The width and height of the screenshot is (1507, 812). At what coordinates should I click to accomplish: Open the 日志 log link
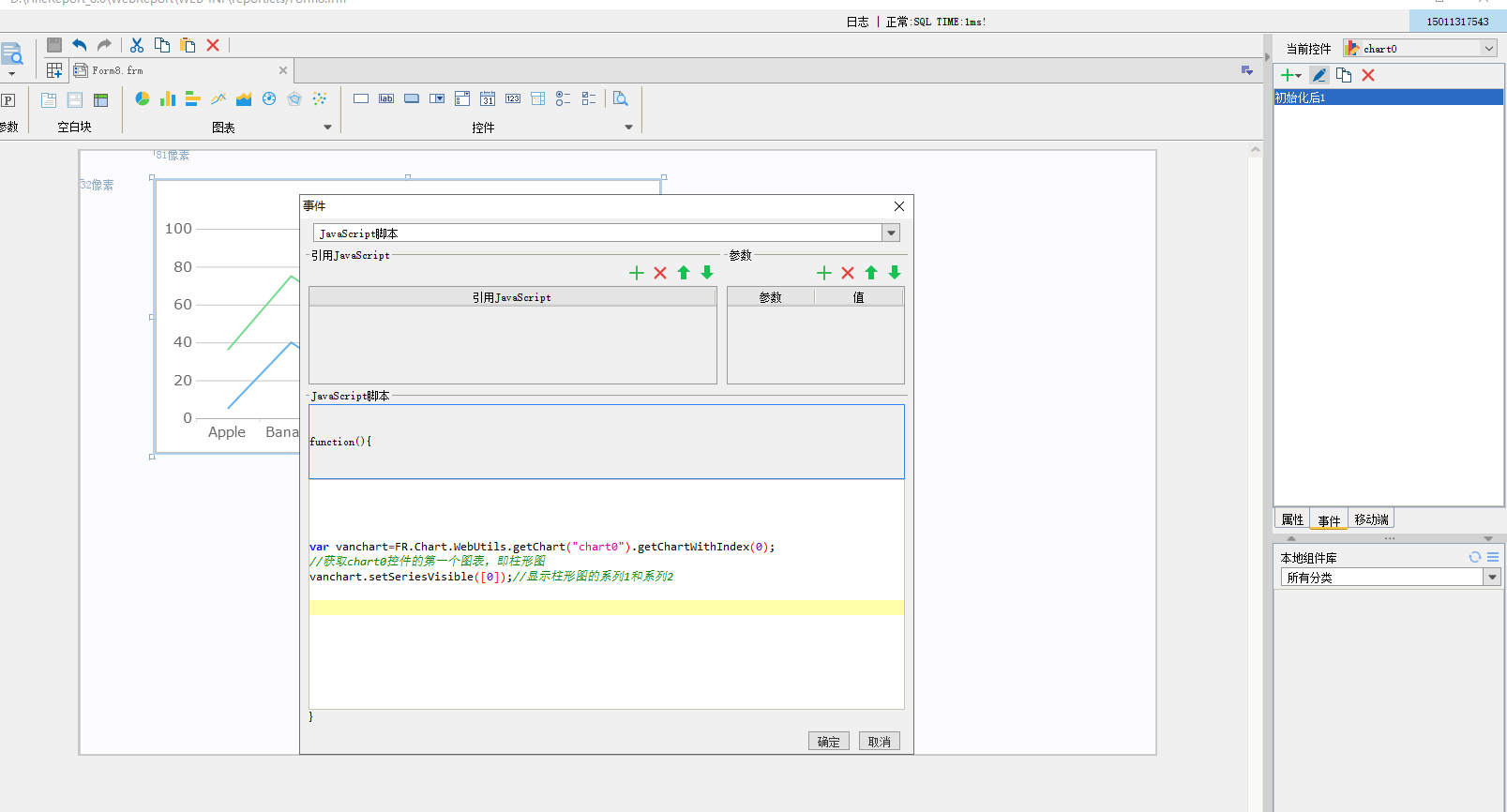(857, 22)
